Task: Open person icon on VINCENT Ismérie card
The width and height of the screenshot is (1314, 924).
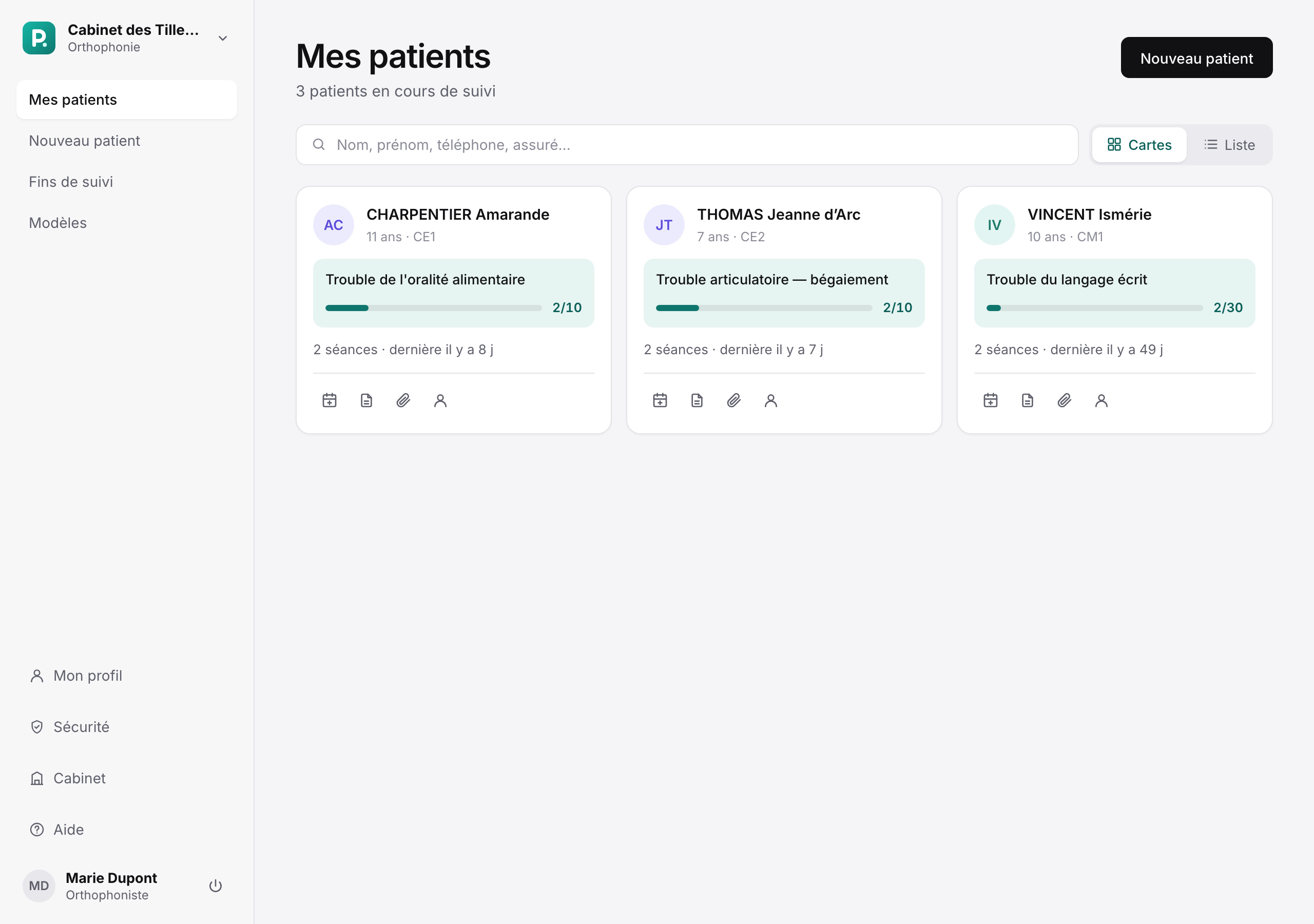Action: pyautogui.click(x=1101, y=400)
